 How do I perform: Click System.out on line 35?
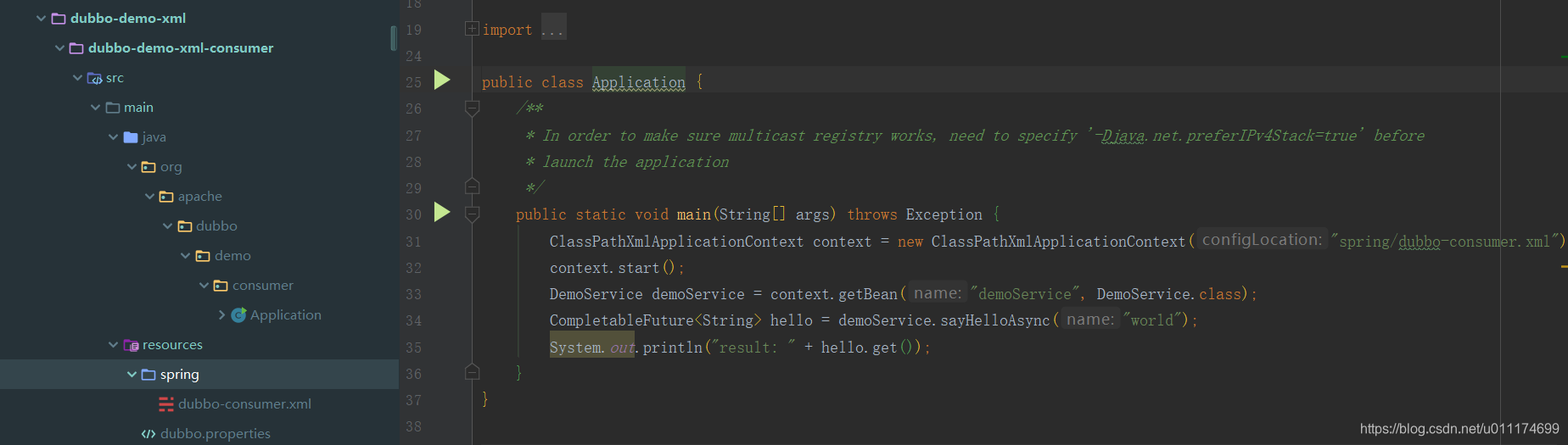coord(592,348)
